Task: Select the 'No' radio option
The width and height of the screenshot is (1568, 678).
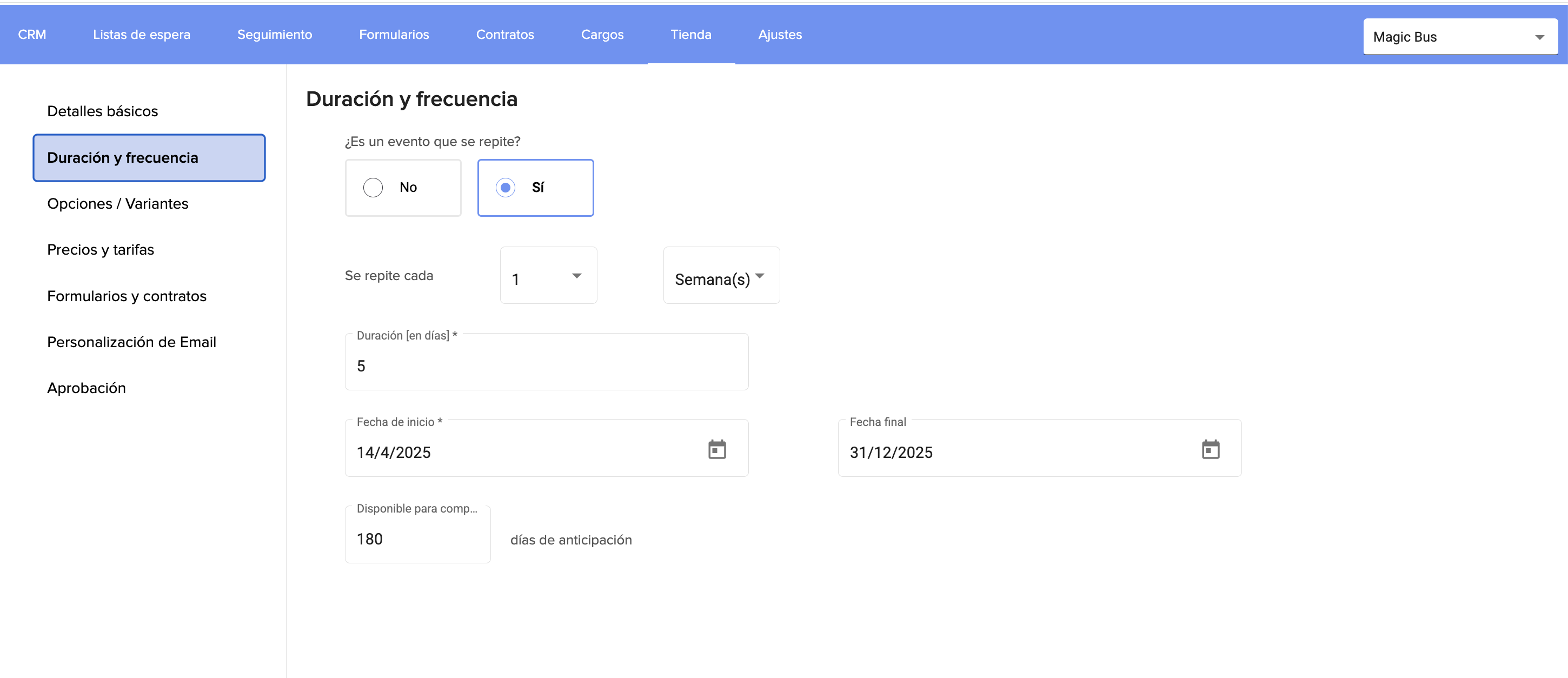Action: click(373, 188)
